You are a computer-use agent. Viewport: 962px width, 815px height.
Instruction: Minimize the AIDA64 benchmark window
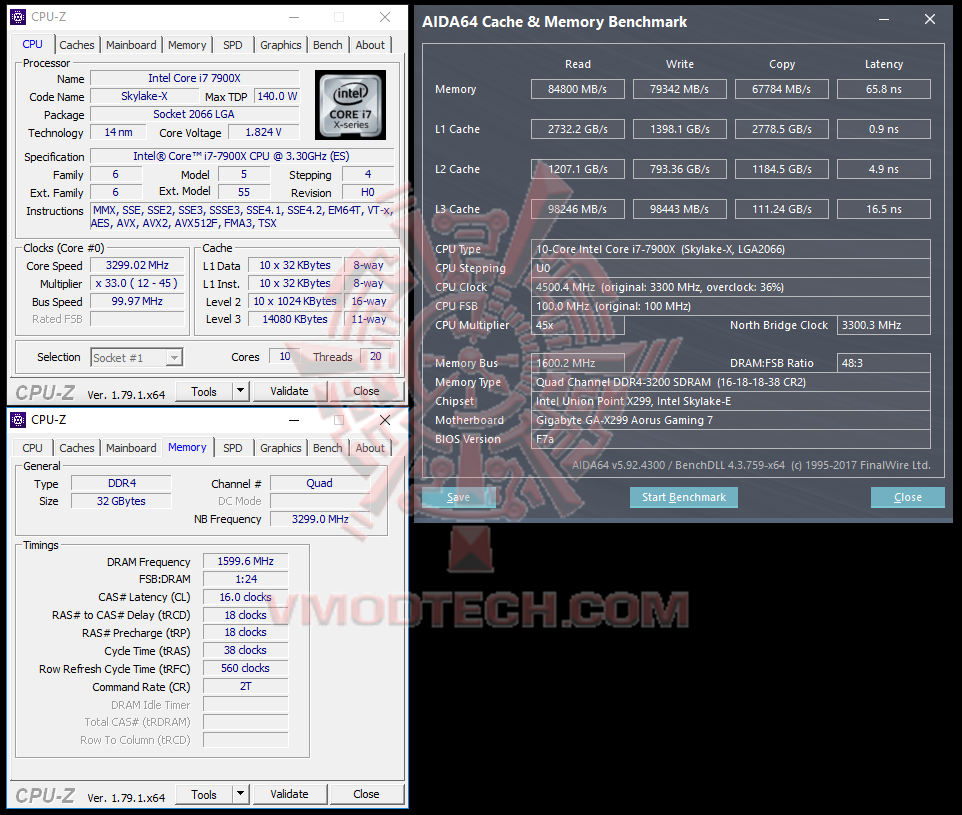(x=884, y=20)
